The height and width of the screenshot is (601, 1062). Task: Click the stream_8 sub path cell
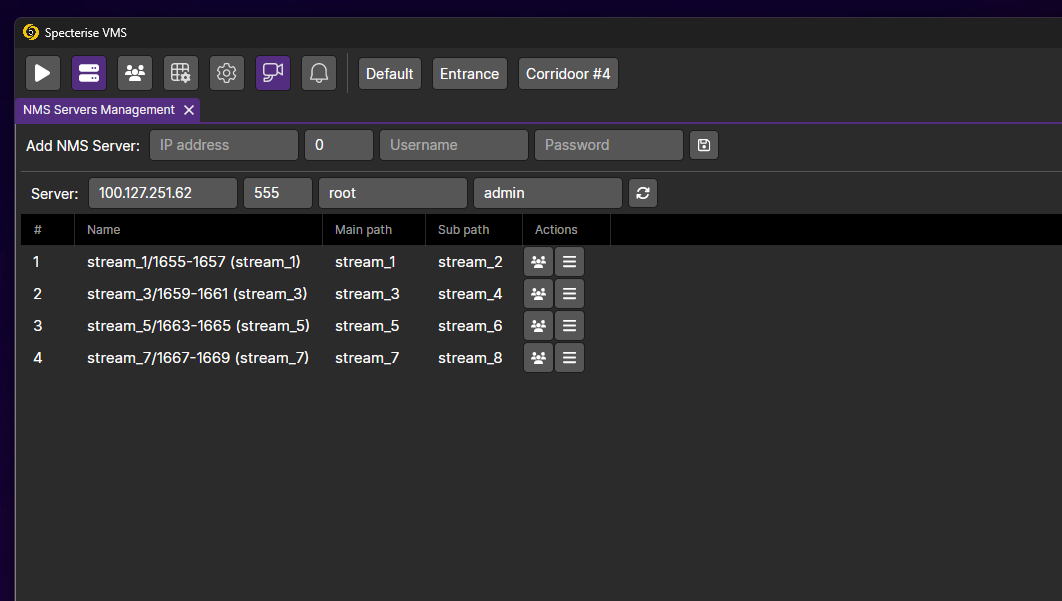470,358
